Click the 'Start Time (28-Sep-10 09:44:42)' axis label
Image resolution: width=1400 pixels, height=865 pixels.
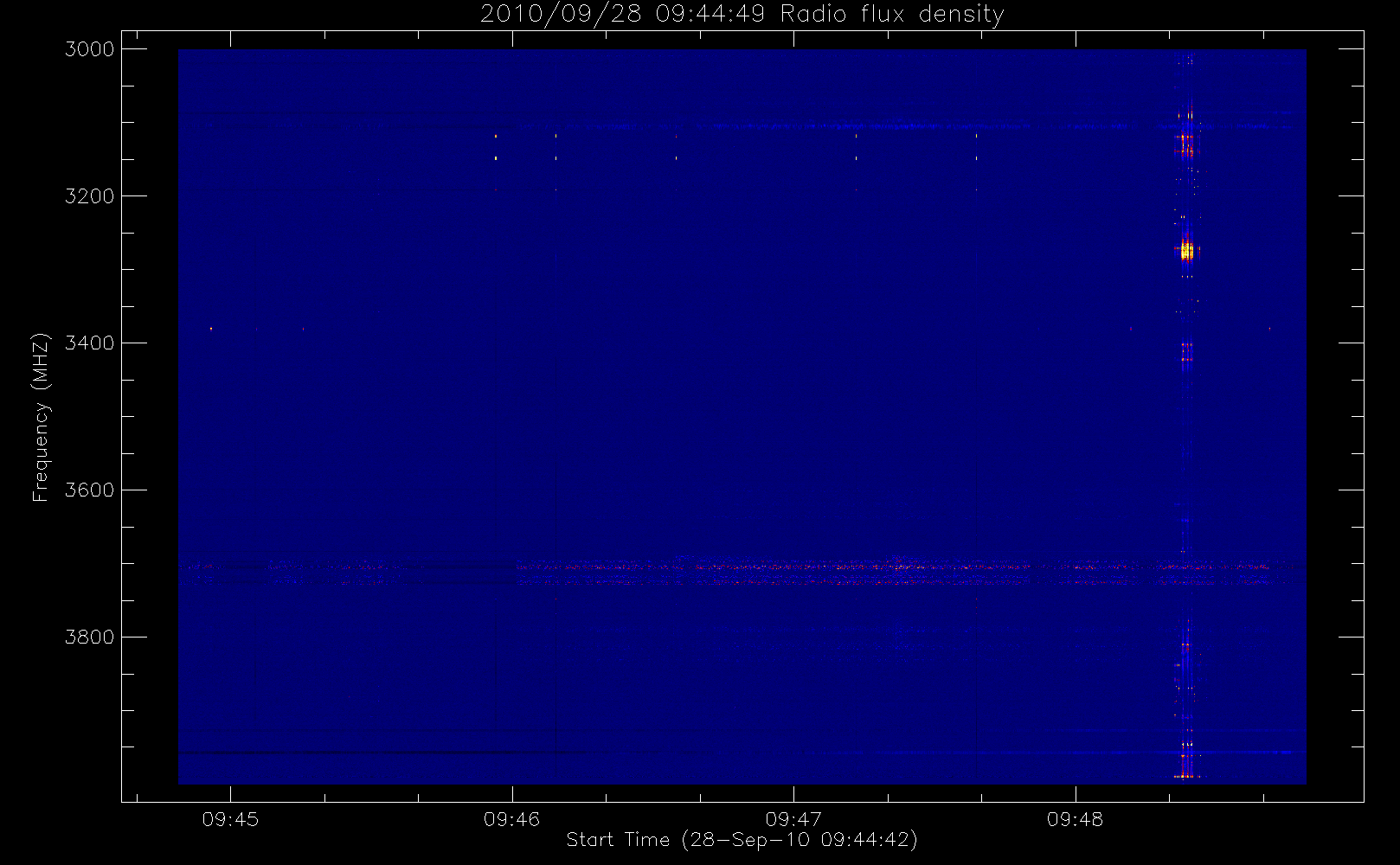pos(742,840)
